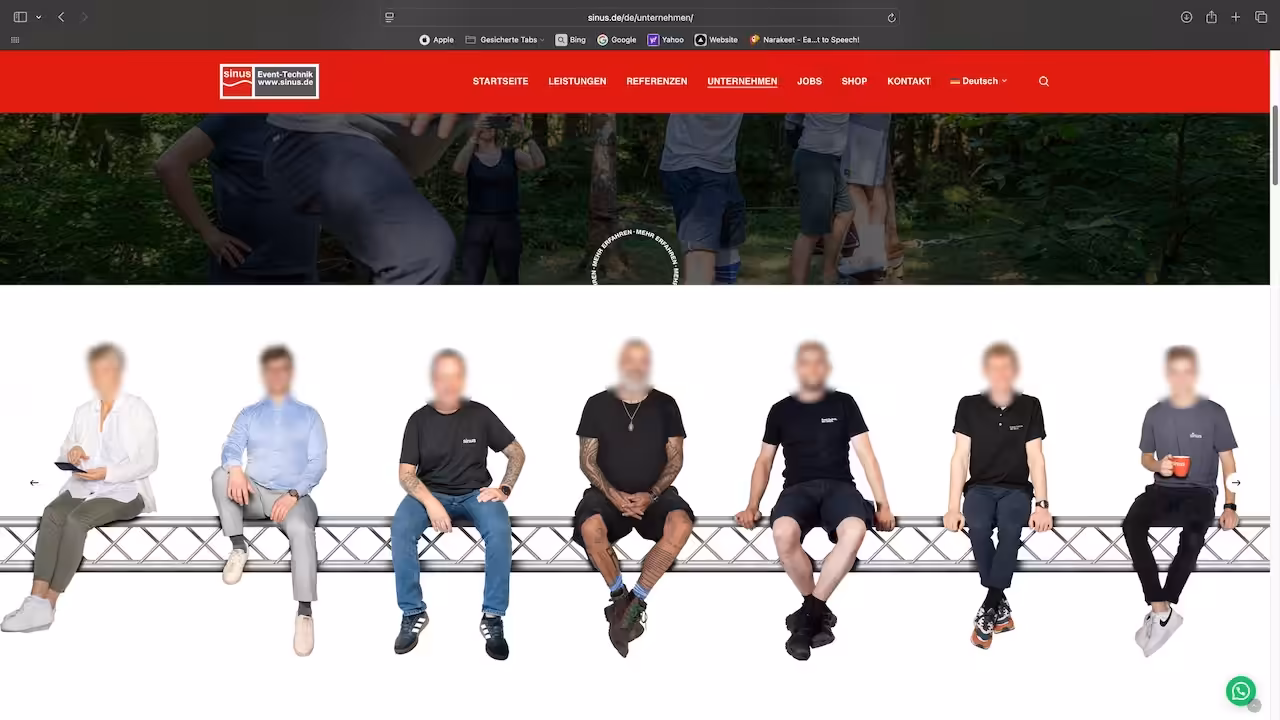Open the Google bookmark

pos(616,40)
